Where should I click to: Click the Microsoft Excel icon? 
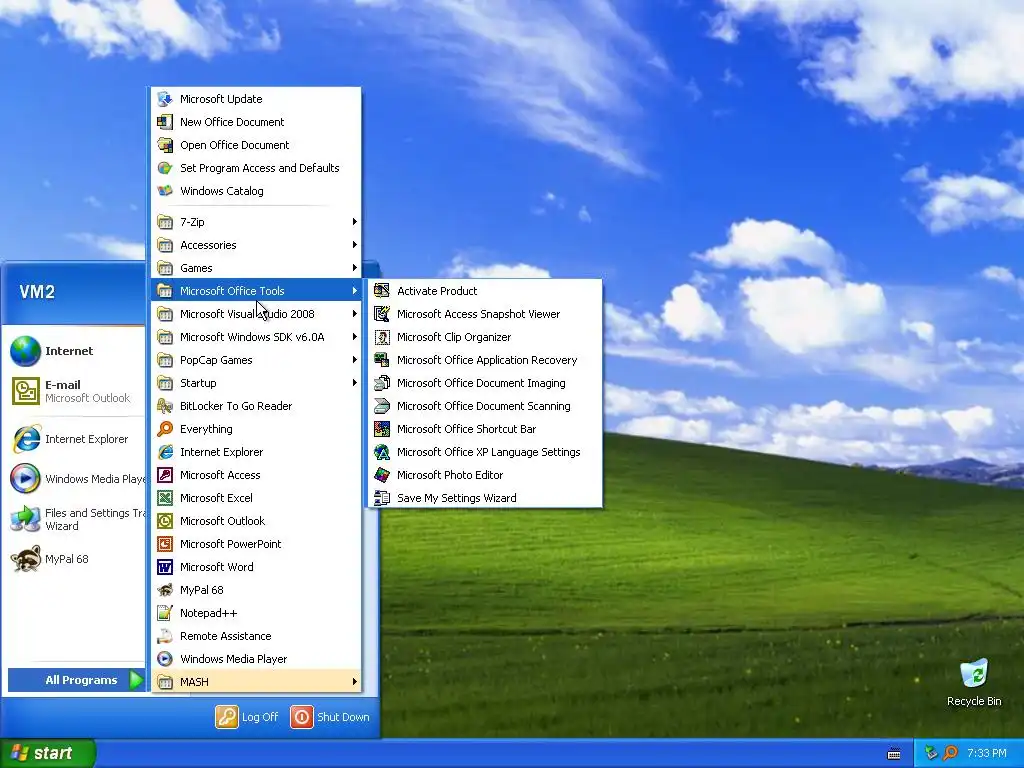[x=165, y=498]
